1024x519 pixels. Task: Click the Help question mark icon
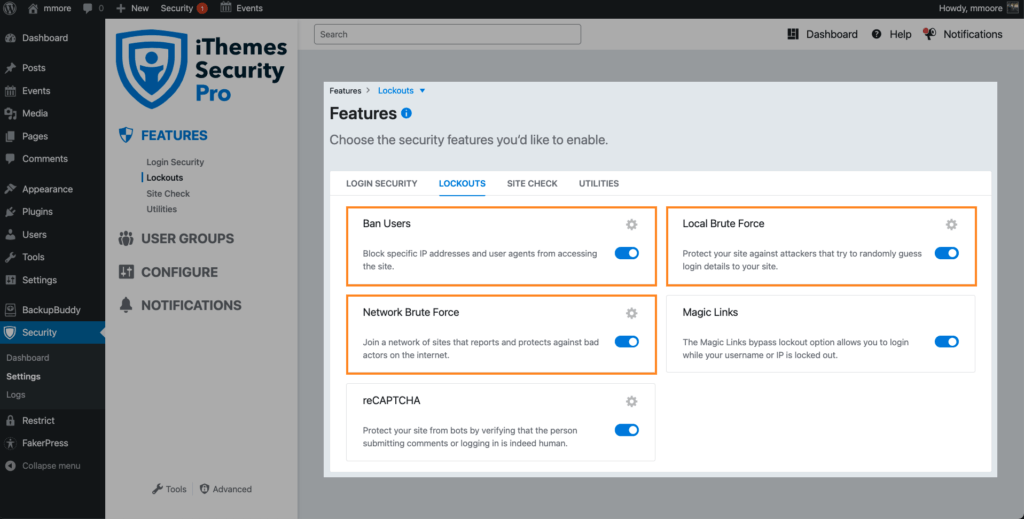pyautogui.click(x=876, y=34)
